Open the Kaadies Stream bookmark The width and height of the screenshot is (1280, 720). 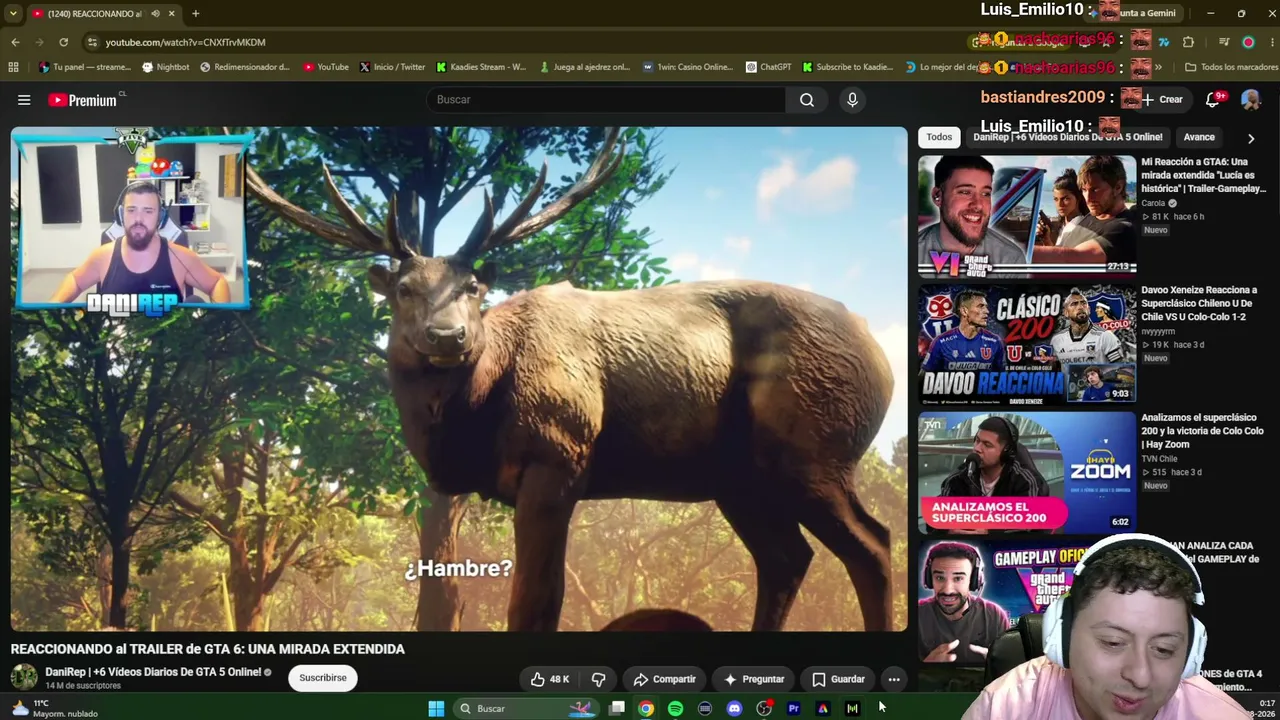(481, 67)
